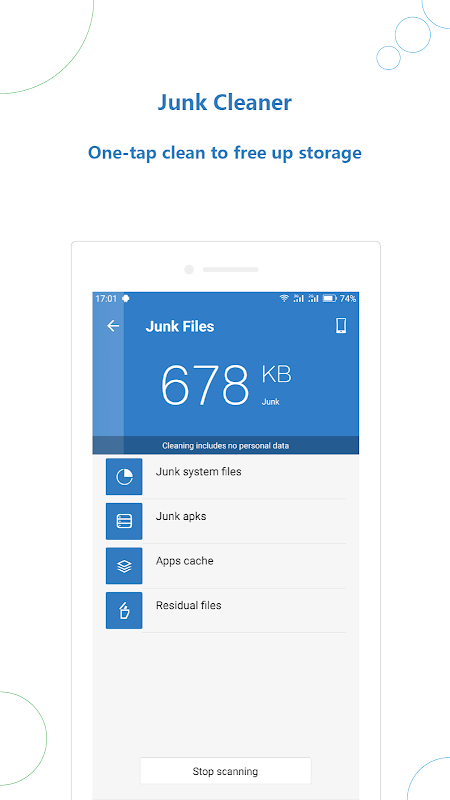Tap the Junk Files screen title
The height and width of the screenshot is (800, 450).
point(180,327)
